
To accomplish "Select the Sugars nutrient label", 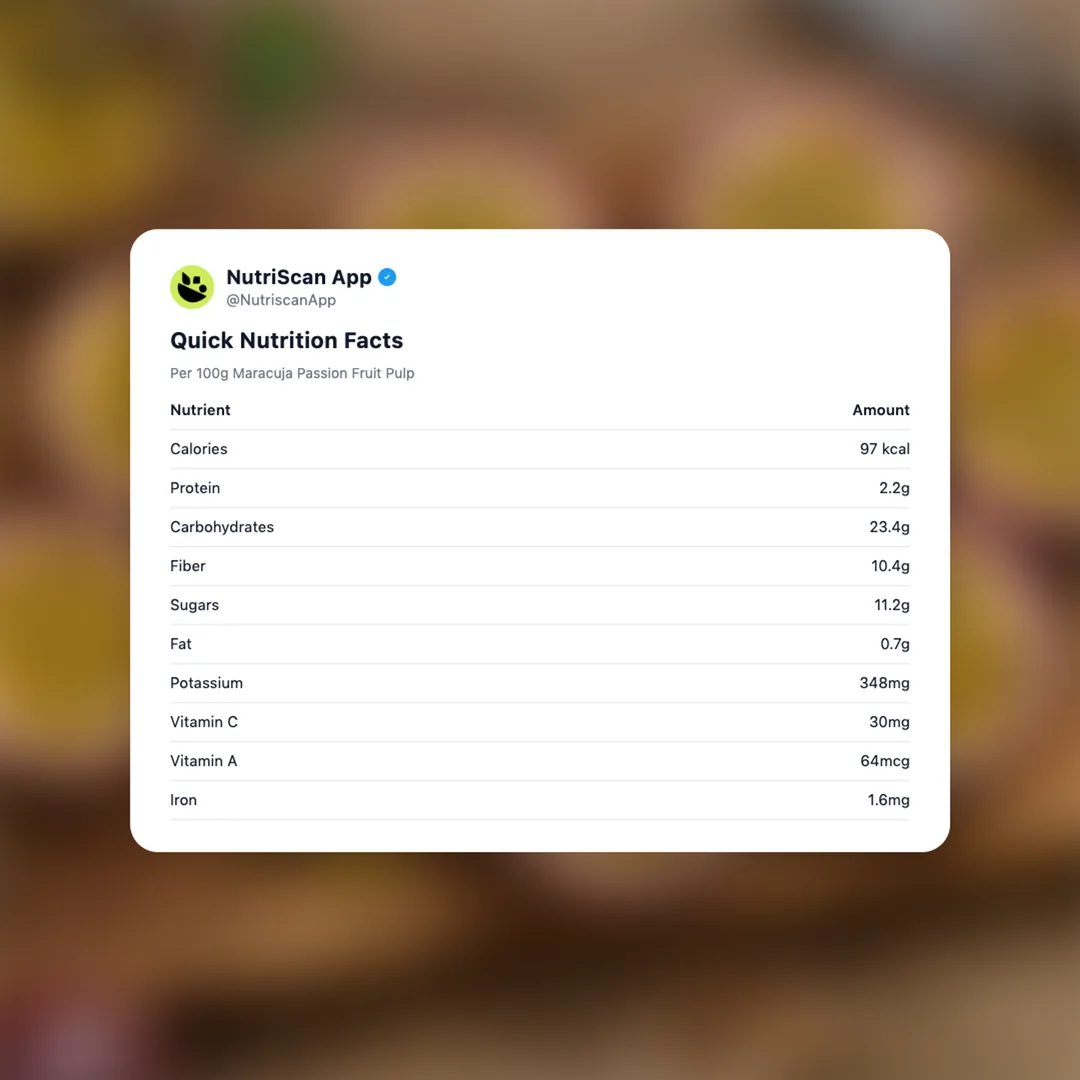I will pyautogui.click(x=194, y=605).
